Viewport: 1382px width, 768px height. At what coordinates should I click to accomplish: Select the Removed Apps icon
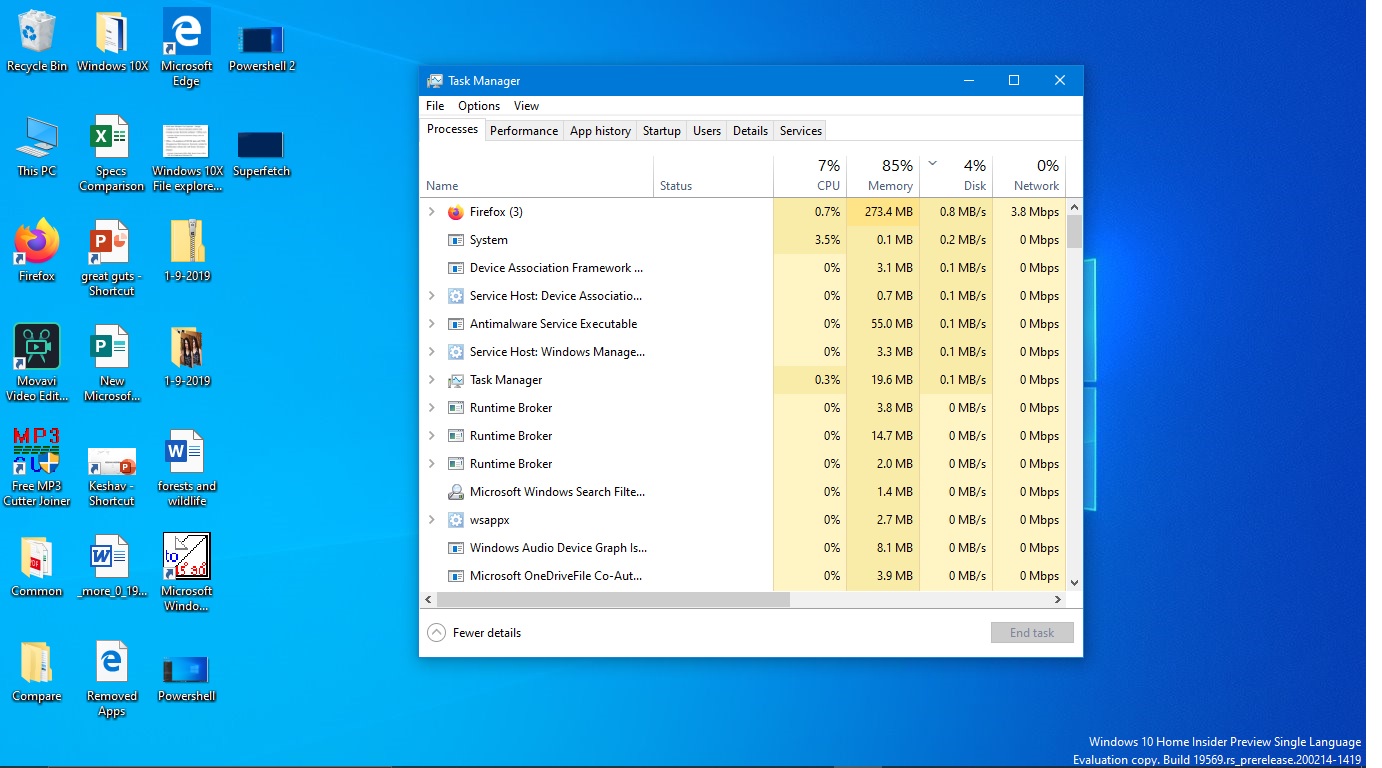click(x=112, y=680)
